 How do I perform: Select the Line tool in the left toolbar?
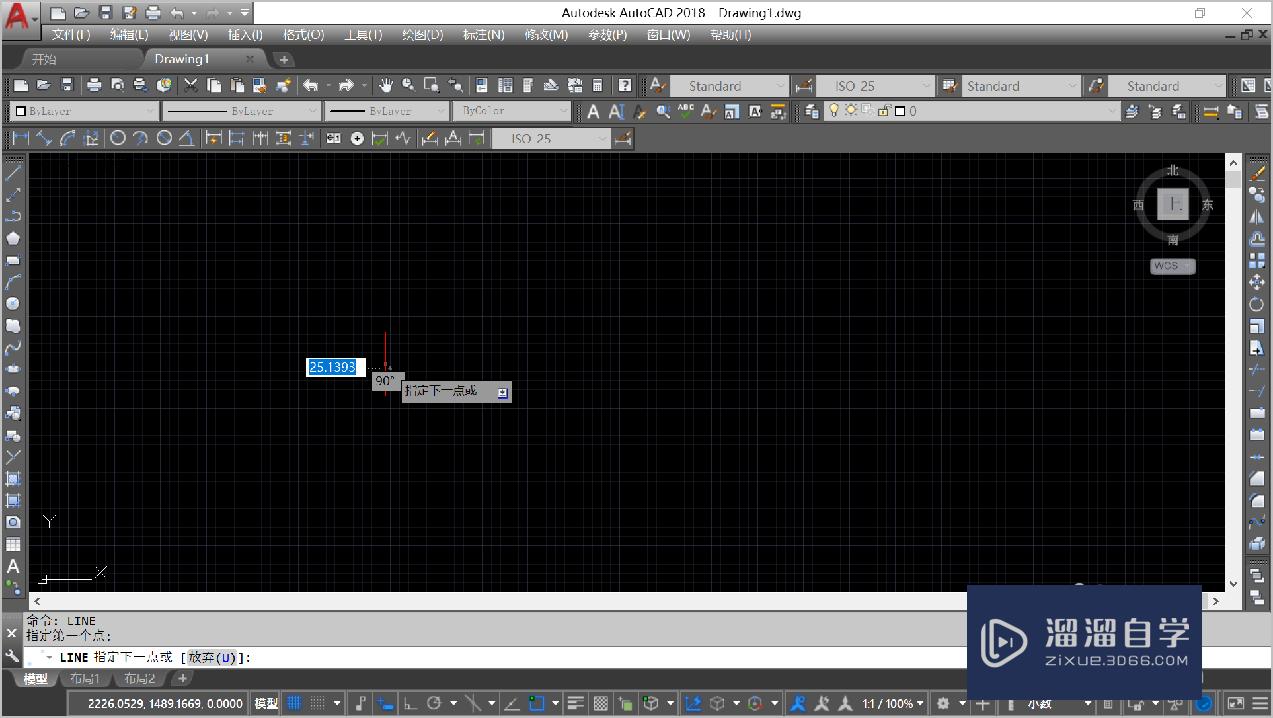(x=13, y=173)
